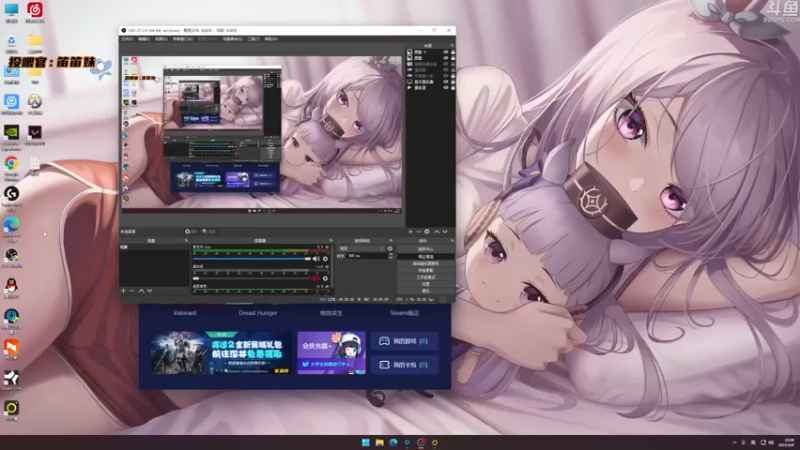Move the selected source down in the list
This screenshot has height=450, width=800.
(x=445, y=232)
